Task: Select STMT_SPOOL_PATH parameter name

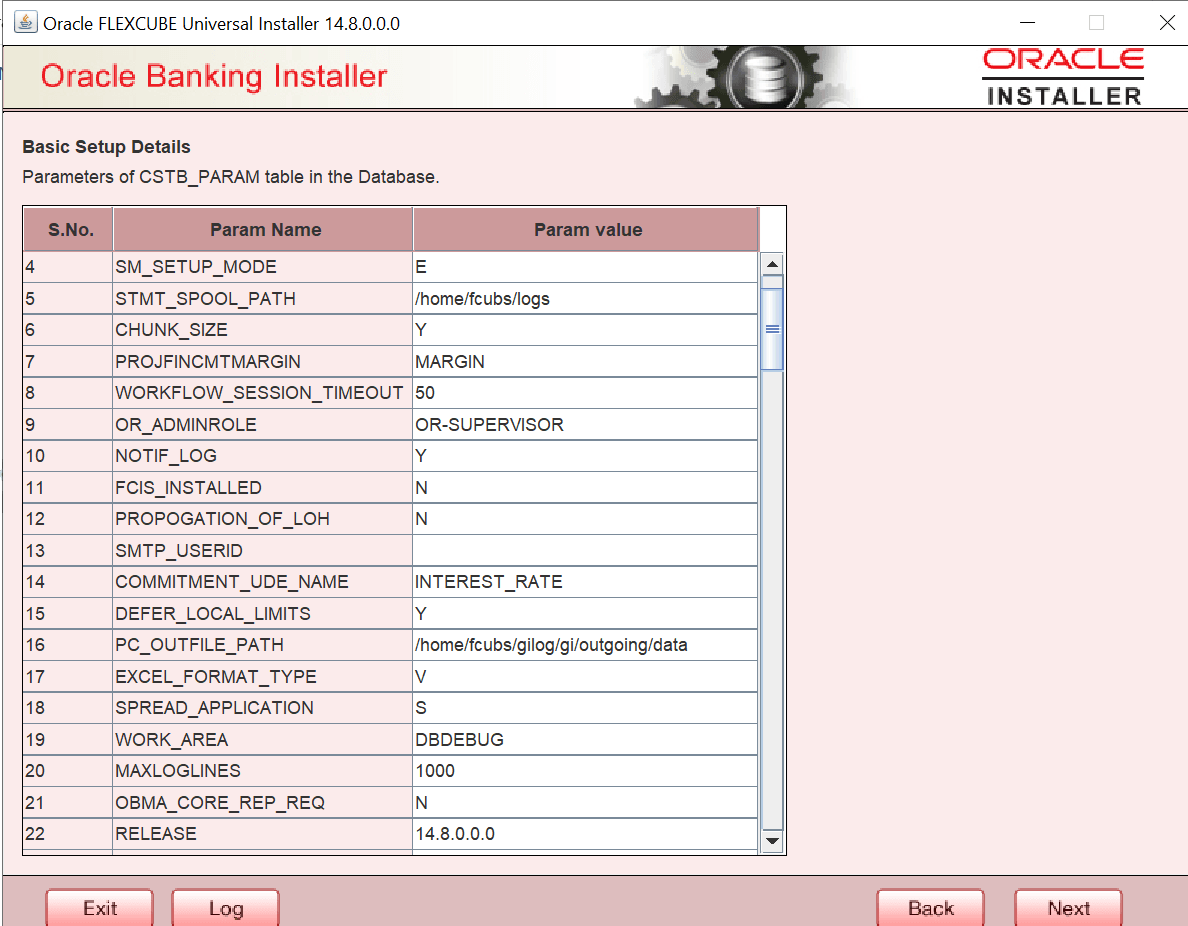Action: (263, 299)
